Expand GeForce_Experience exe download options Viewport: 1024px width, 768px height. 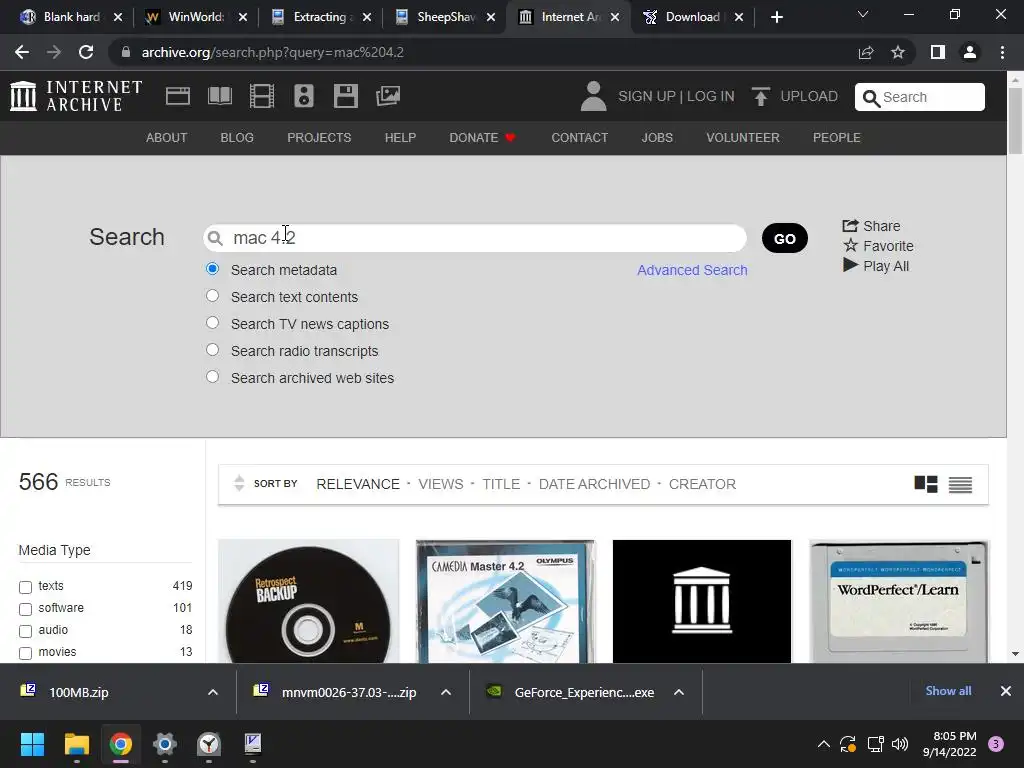(679, 692)
